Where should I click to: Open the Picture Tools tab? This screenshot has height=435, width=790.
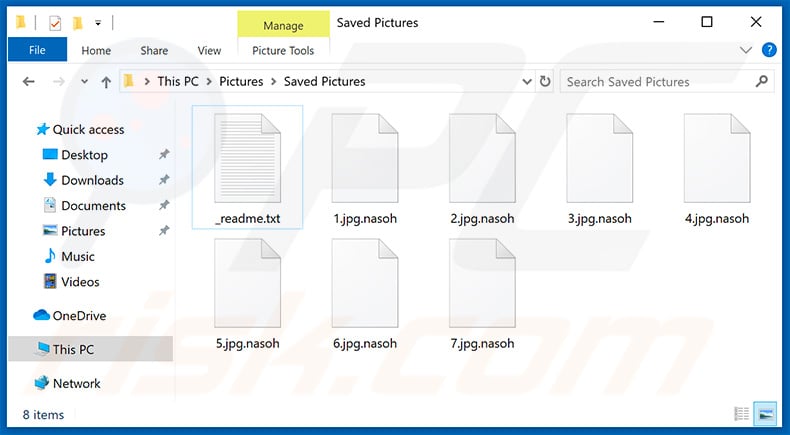pyautogui.click(x=283, y=50)
